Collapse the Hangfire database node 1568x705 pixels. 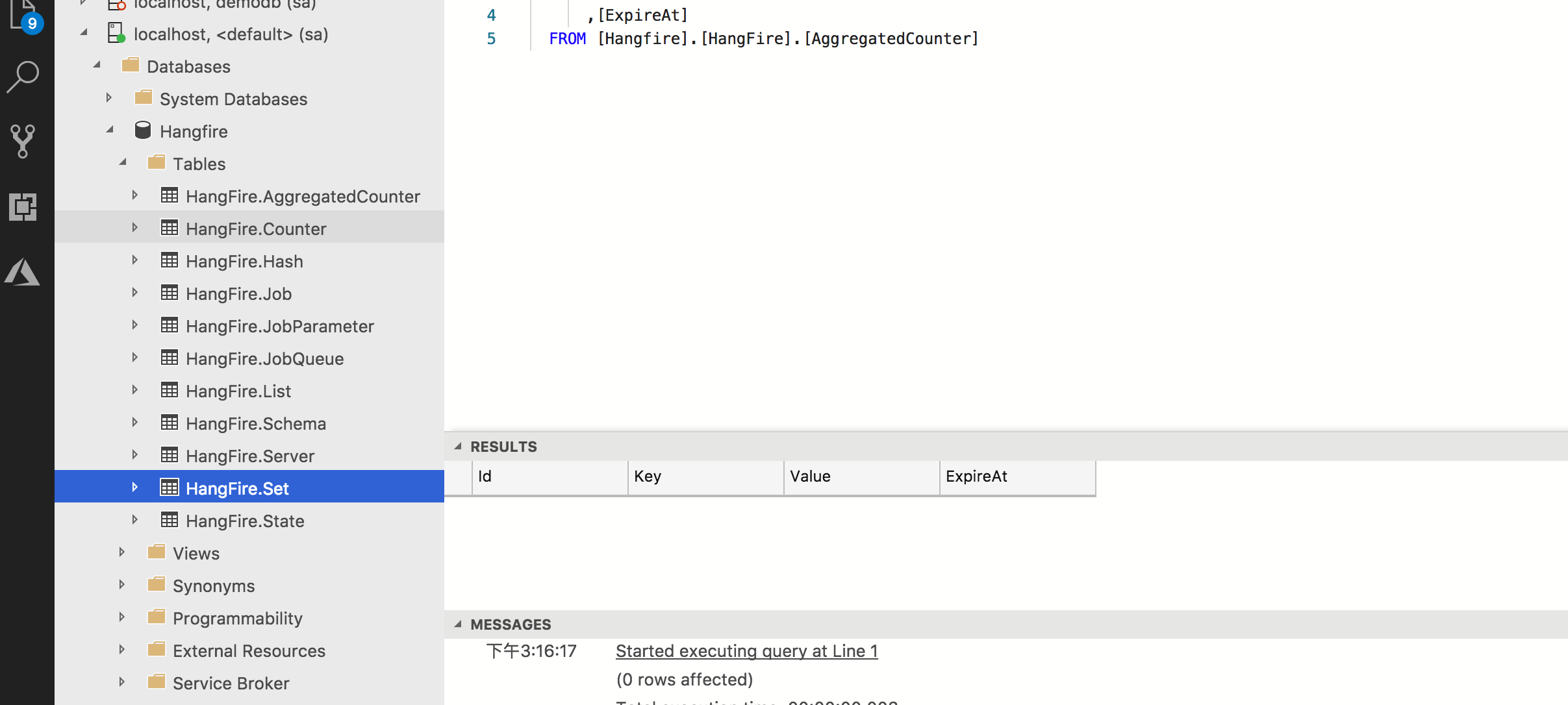110,130
